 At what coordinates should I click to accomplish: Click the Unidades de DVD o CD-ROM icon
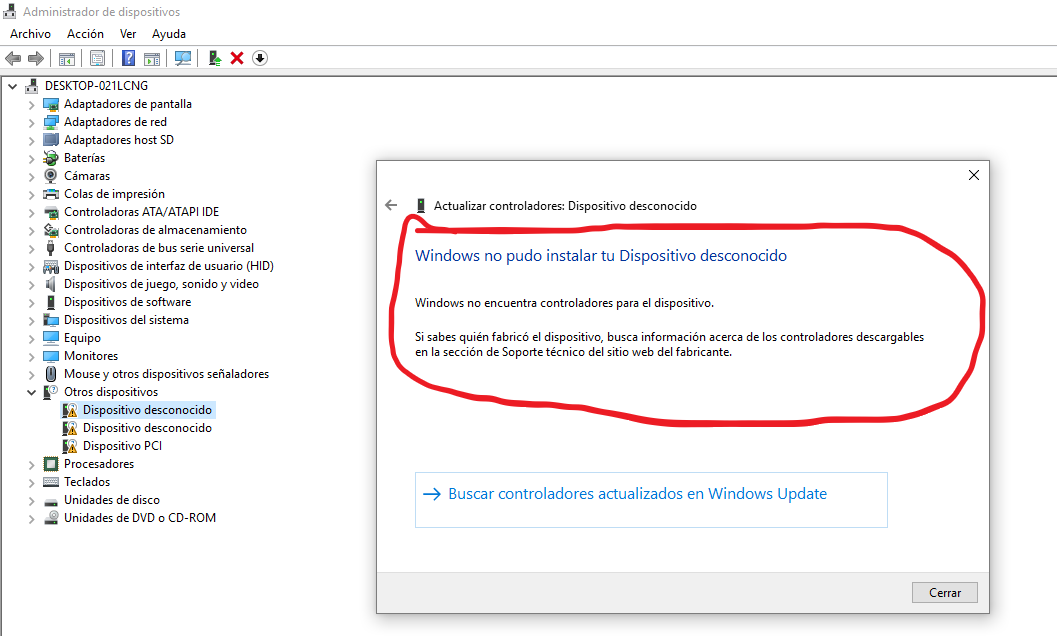click(x=51, y=518)
